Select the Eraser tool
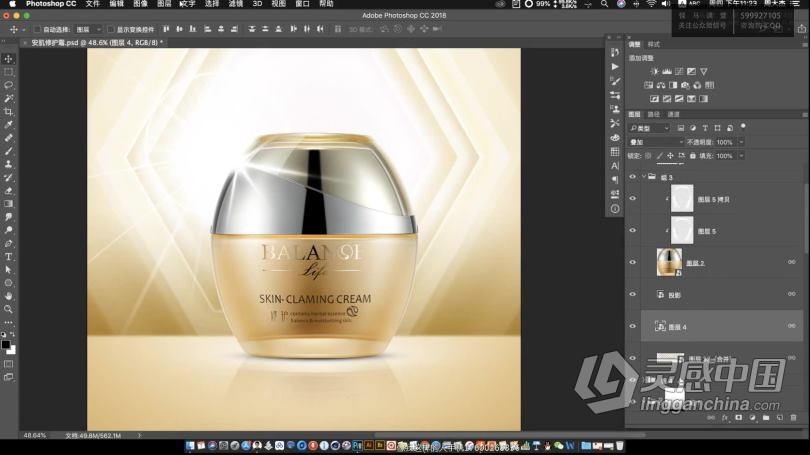The height and width of the screenshot is (455, 810). coord(9,191)
